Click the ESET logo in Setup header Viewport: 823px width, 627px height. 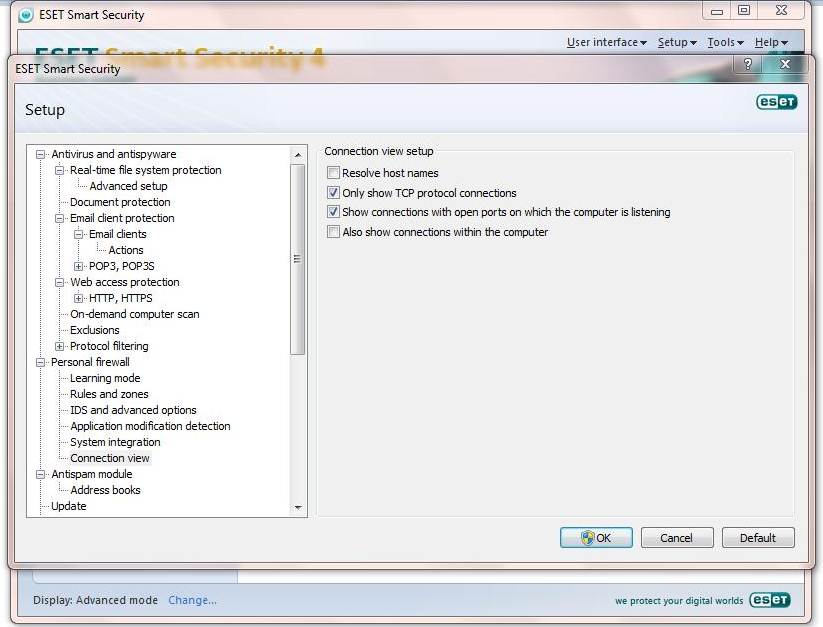click(777, 102)
